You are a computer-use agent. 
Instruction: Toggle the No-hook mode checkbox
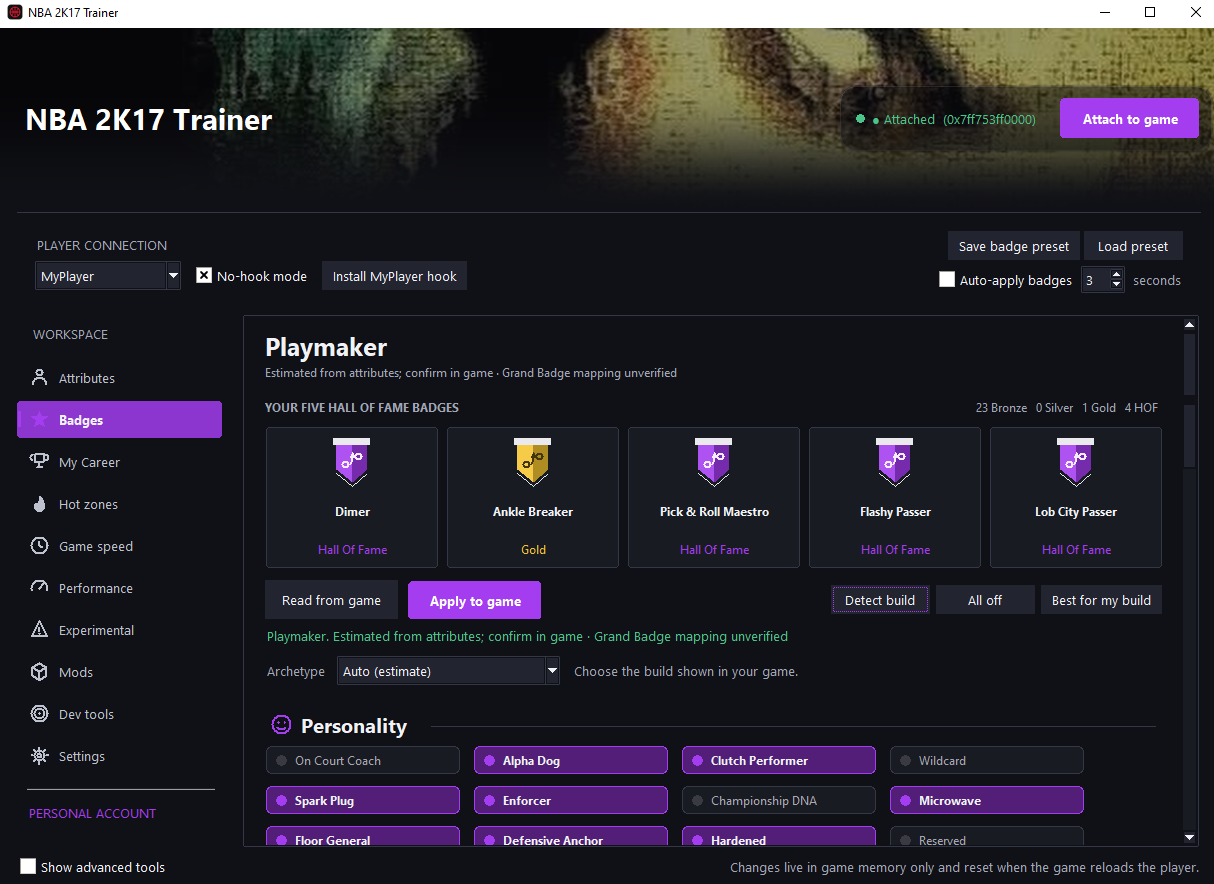[204, 275]
